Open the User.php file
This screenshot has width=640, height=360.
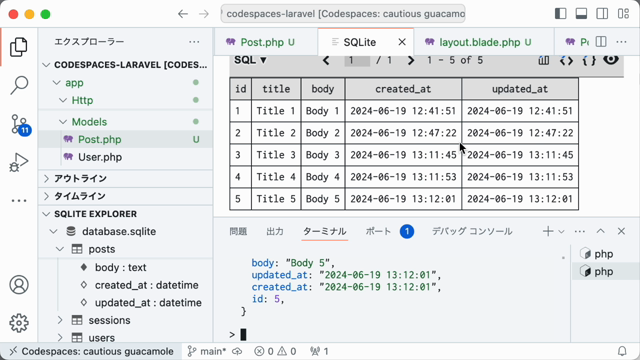pyautogui.click(x=100, y=157)
